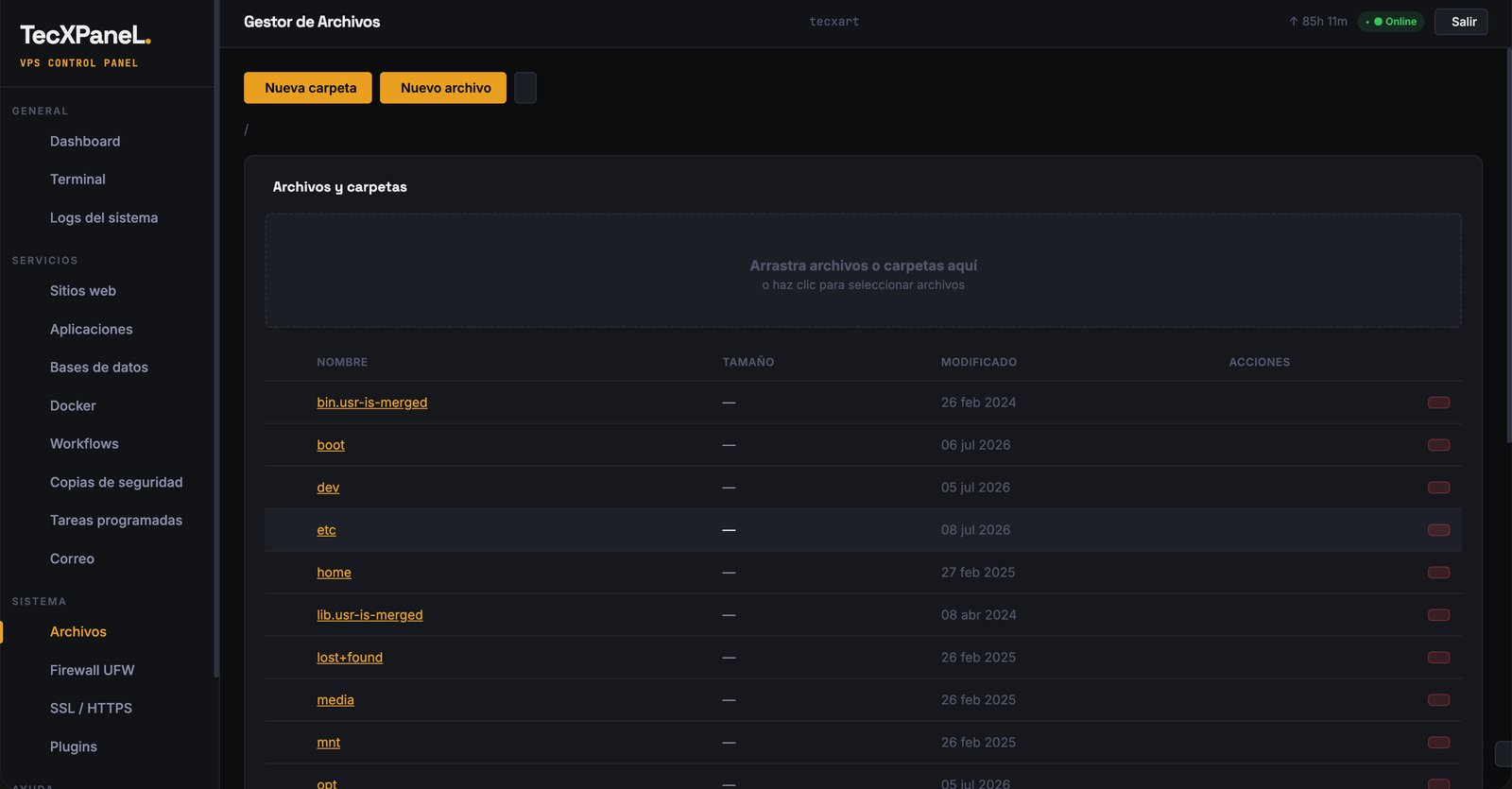This screenshot has height=789, width=1512.
Task: Click the date 26 feb 2024
Action: tap(979, 403)
